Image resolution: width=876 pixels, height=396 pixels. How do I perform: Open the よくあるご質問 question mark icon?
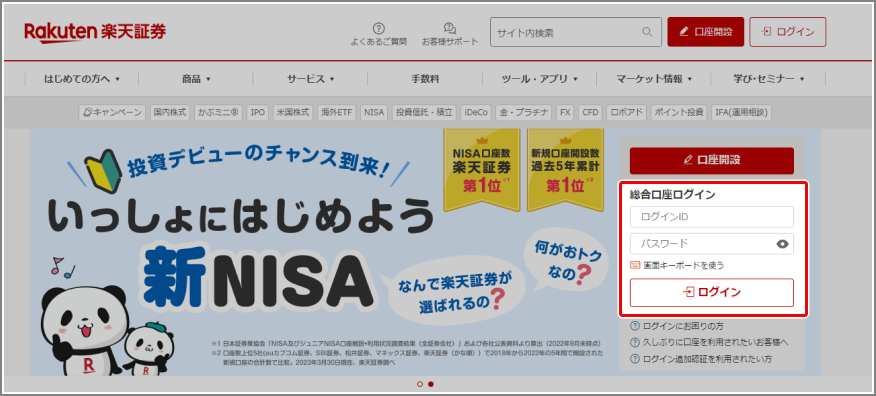[x=379, y=28]
